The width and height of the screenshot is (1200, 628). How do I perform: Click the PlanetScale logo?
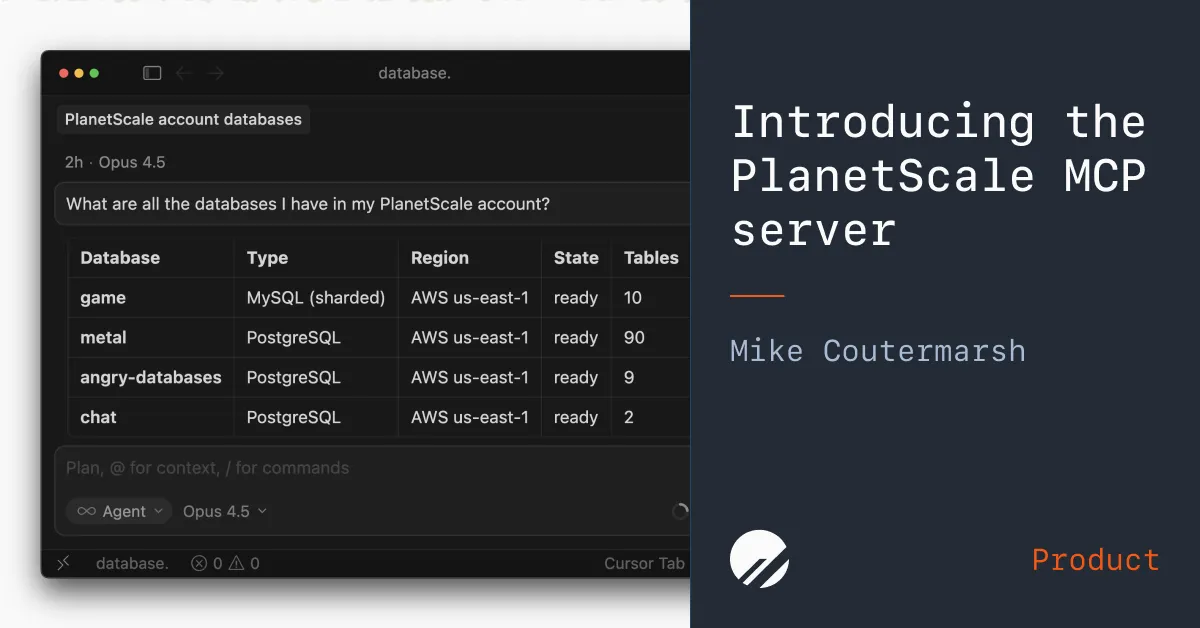pyautogui.click(x=759, y=558)
